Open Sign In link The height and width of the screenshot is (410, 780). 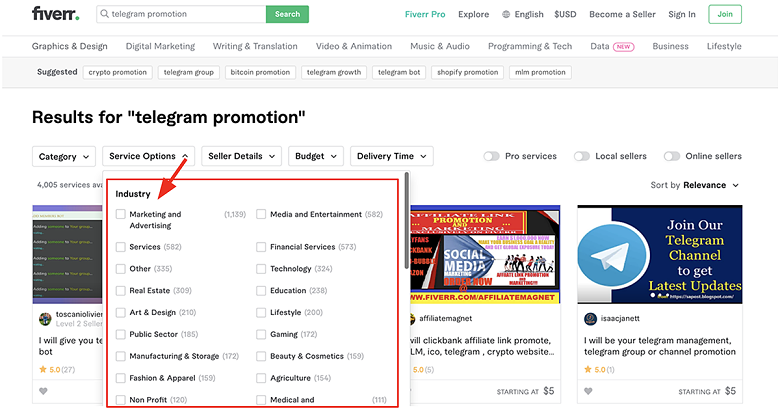(682, 14)
